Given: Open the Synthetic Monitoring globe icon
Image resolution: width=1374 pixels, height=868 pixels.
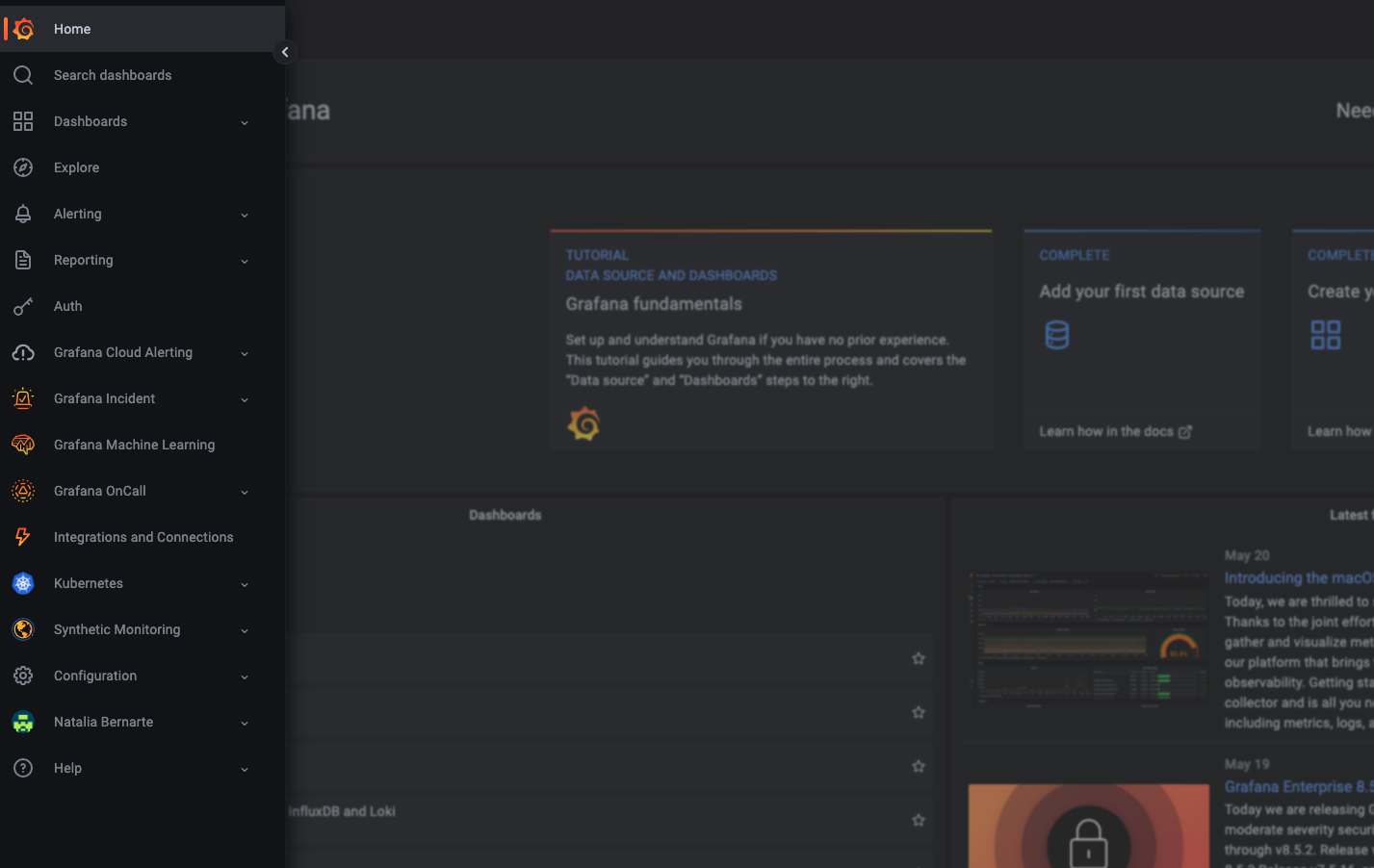Looking at the screenshot, I should point(23,629).
